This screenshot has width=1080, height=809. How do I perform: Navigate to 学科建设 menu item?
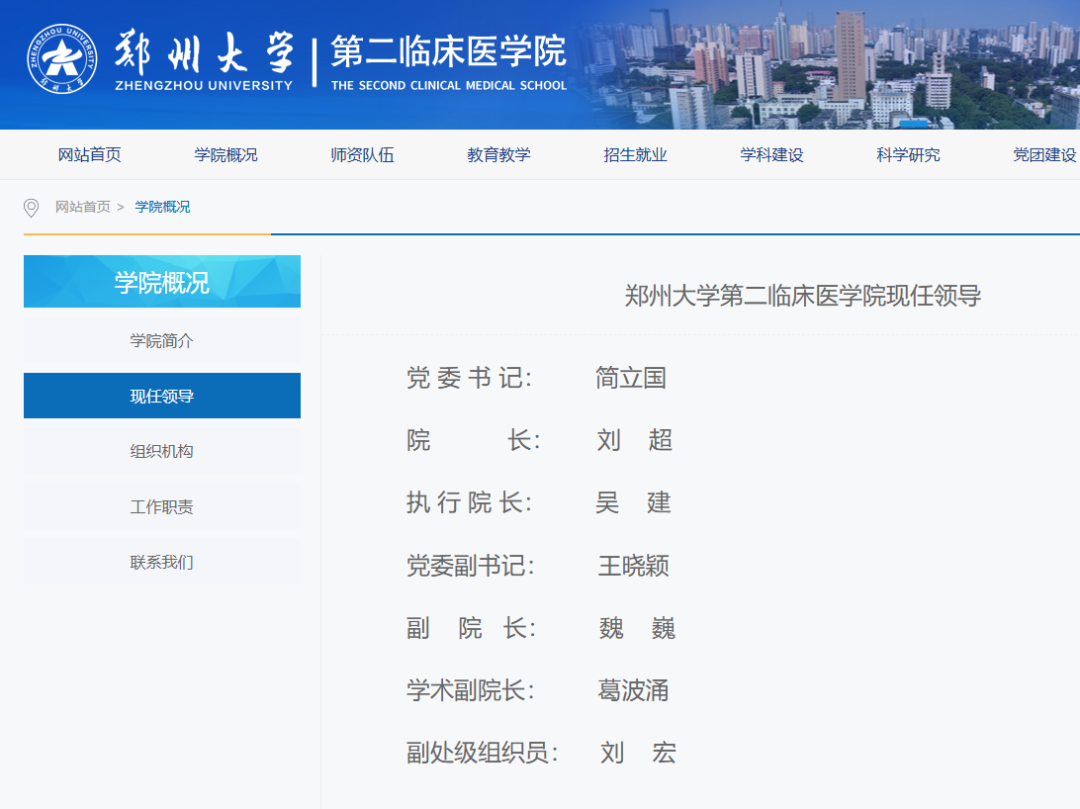coord(771,155)
